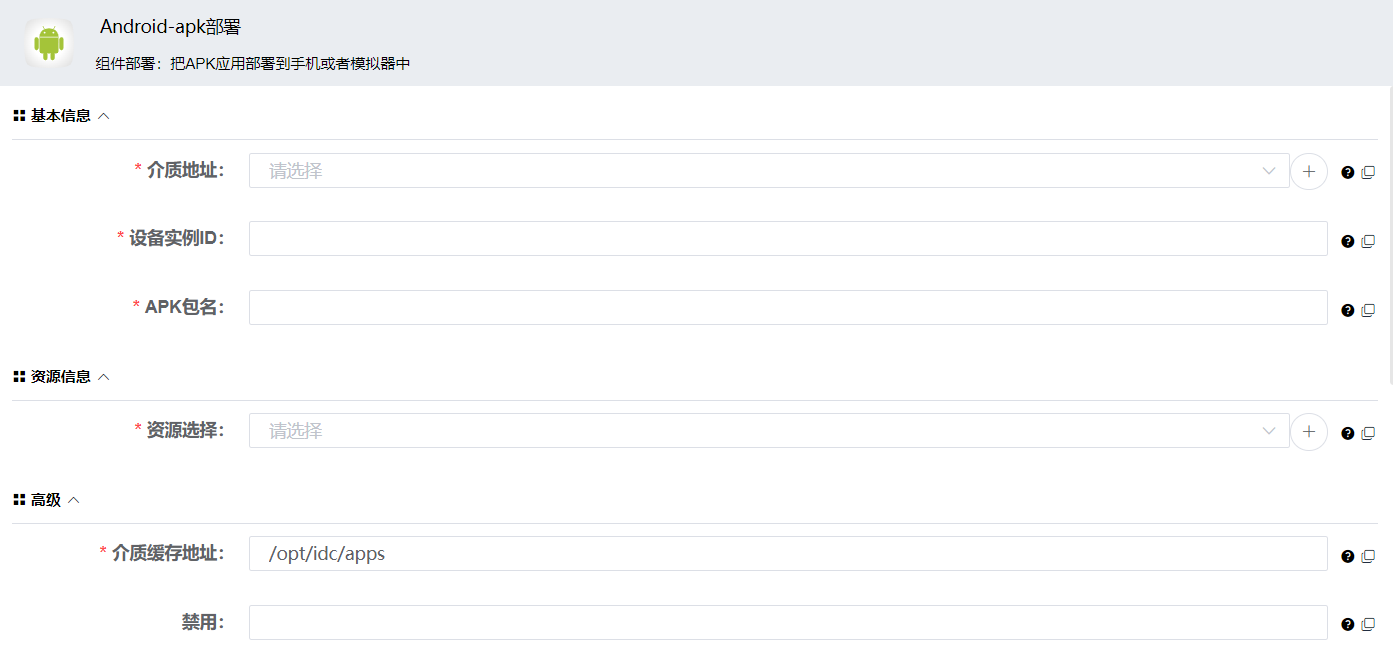Click the Android robot logo icon

49,43
